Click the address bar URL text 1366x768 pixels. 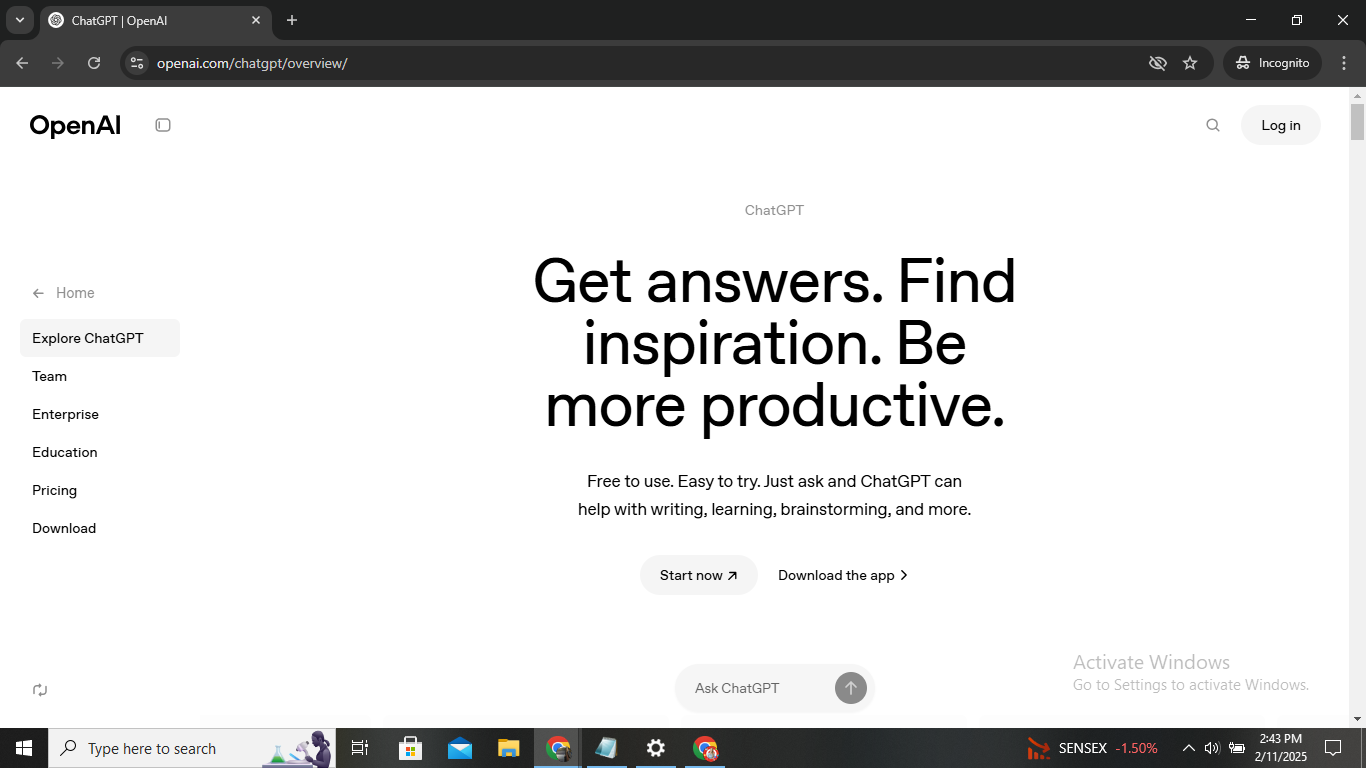[252, 63]
